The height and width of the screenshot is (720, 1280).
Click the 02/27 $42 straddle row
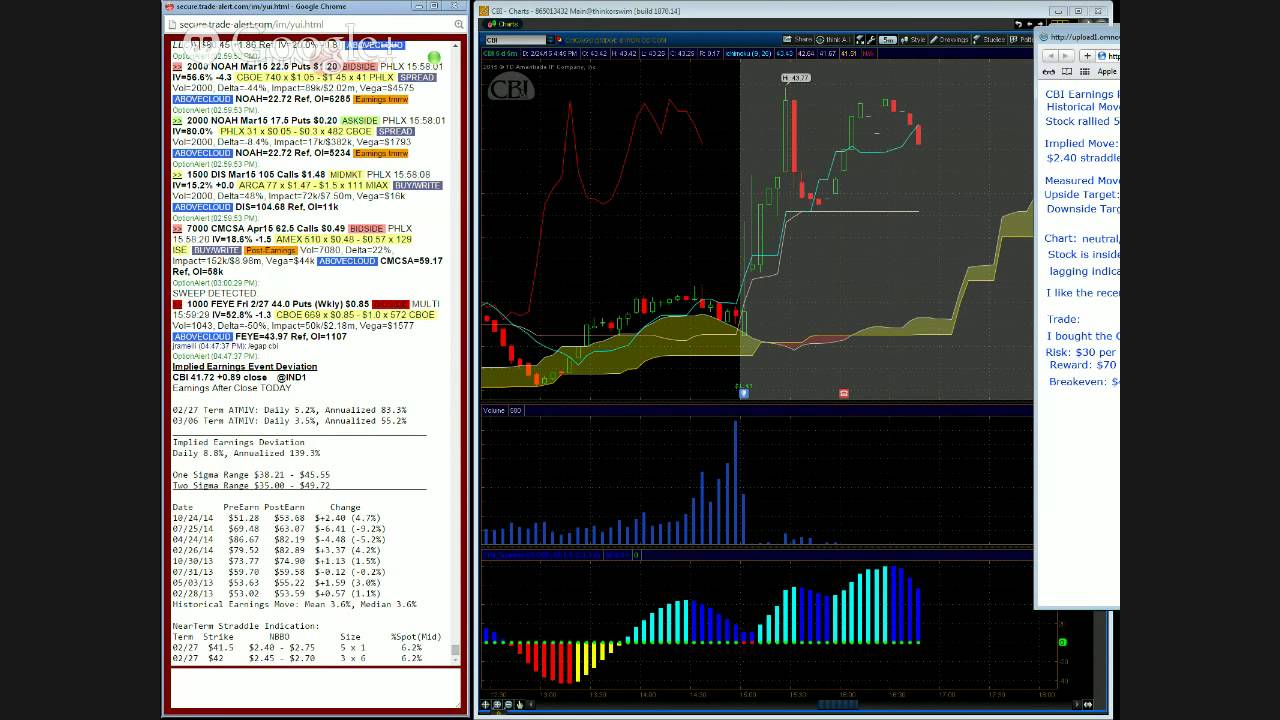[x=297, y=658]
